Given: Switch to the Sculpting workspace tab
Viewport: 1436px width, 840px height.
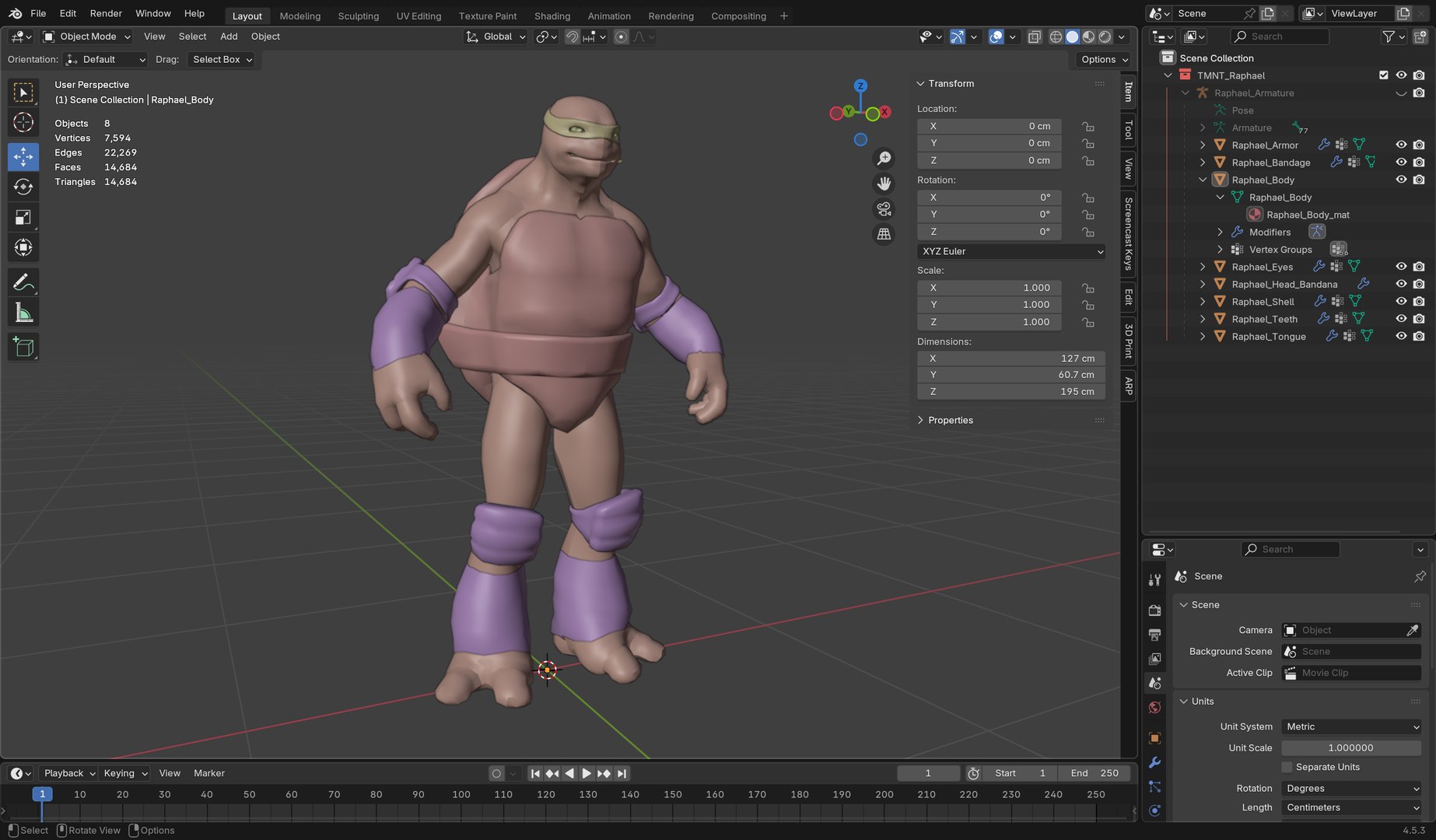Looking at the screenshot, I should (x=358, y=16).
